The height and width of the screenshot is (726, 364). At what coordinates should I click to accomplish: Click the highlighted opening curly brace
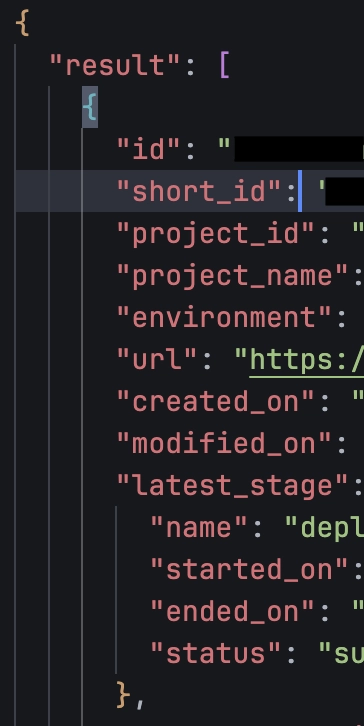point(90,107)
